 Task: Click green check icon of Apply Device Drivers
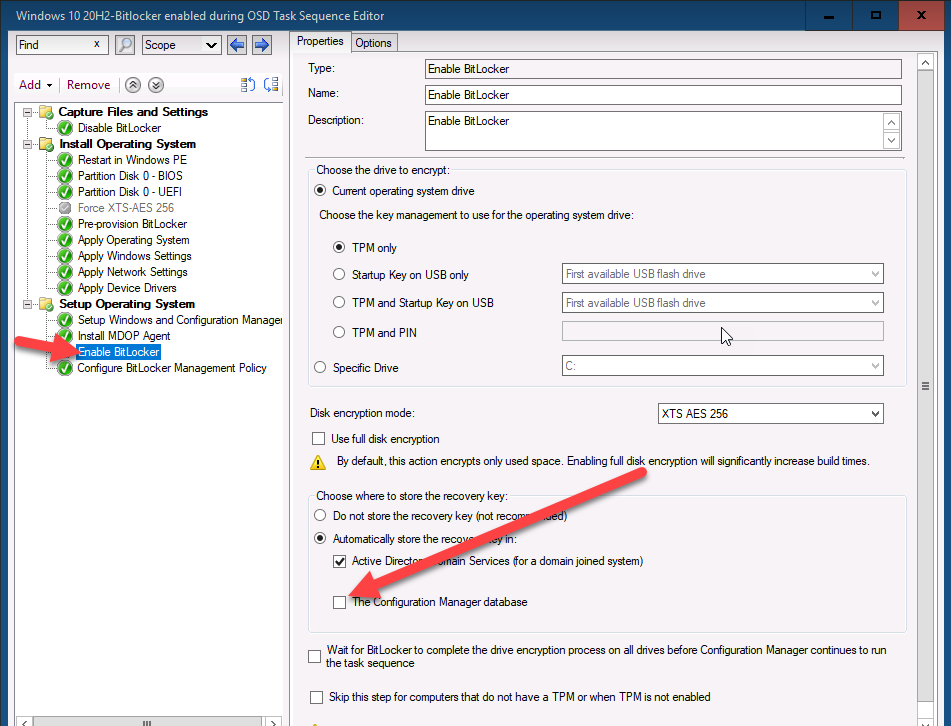pos(65,288)
